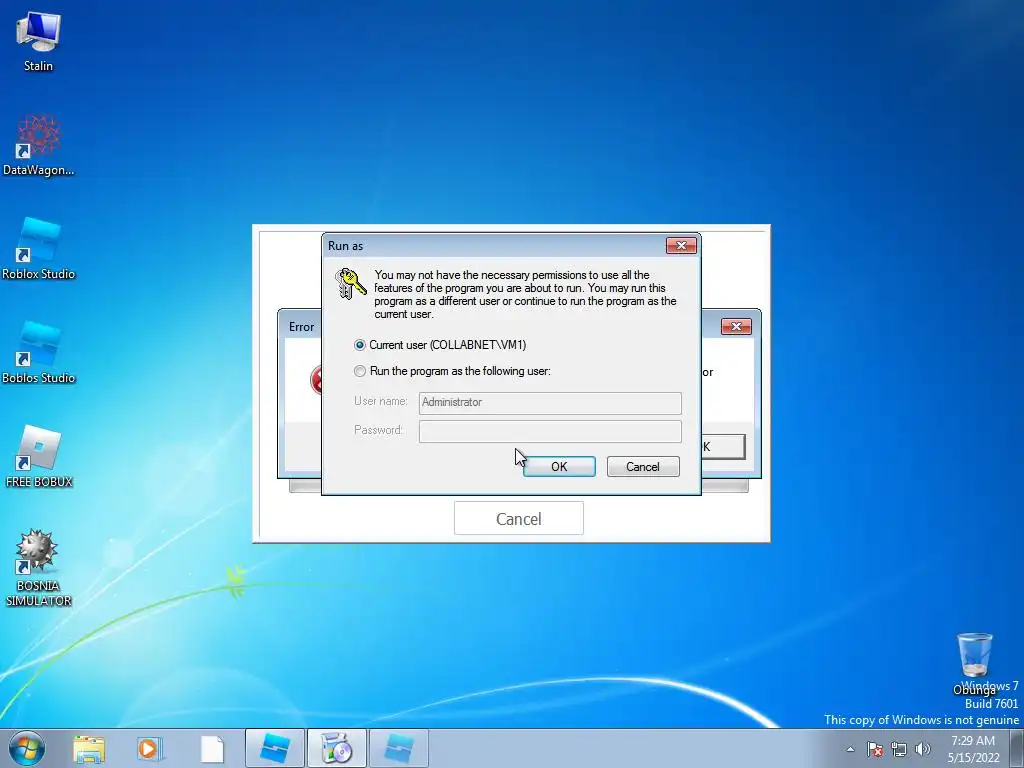
Task: Open the Obunga recycle bin icon
Action: 974,663
